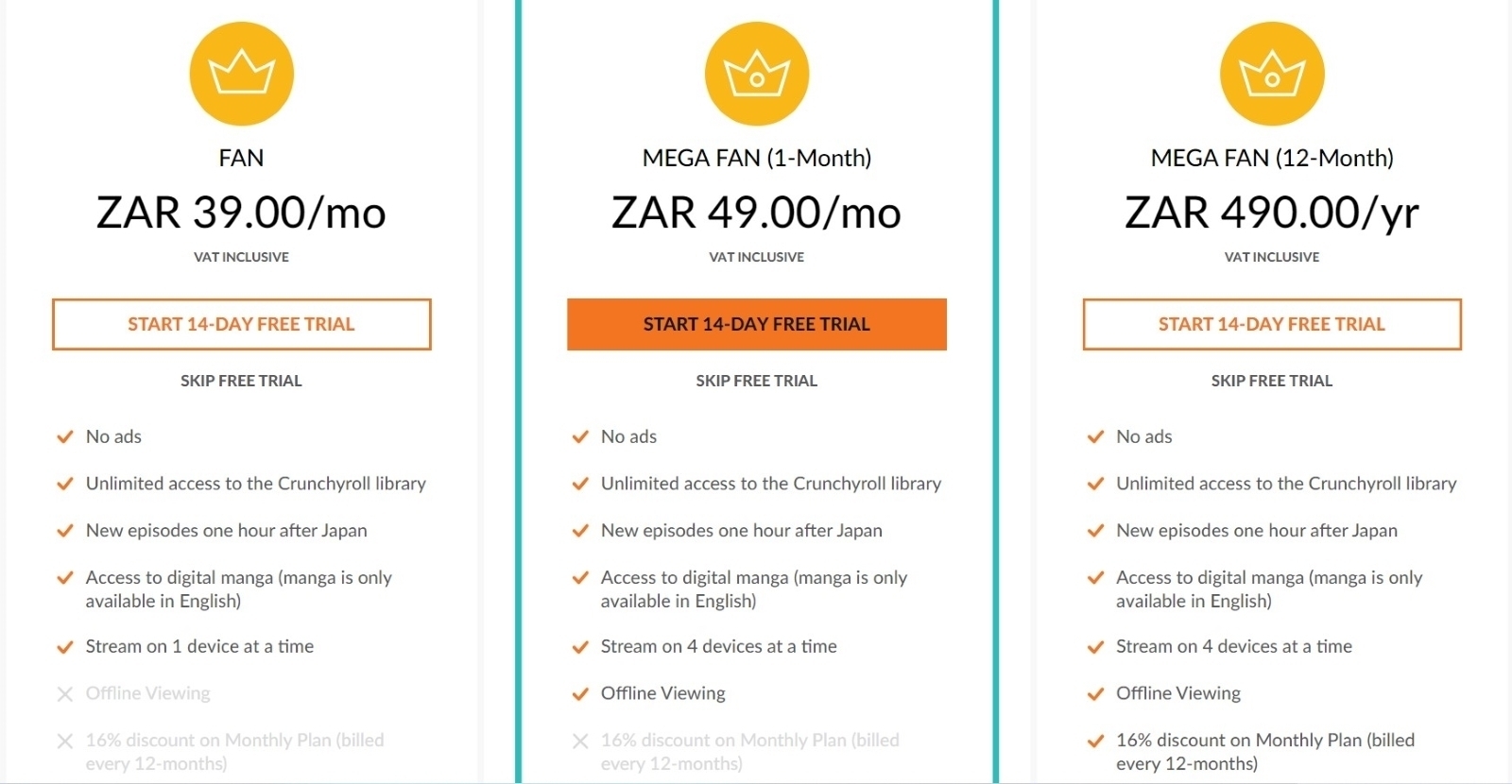Start the 14-day free trial for the FAN plan

click(x=241, y=324)
